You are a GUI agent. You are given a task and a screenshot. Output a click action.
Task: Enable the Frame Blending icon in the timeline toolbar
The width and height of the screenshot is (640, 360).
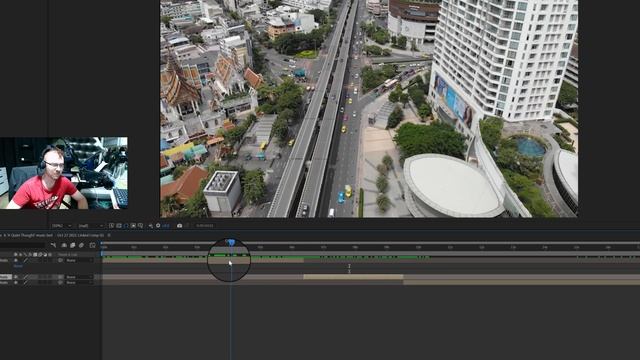pyautogui.click(x=73, y=245)
